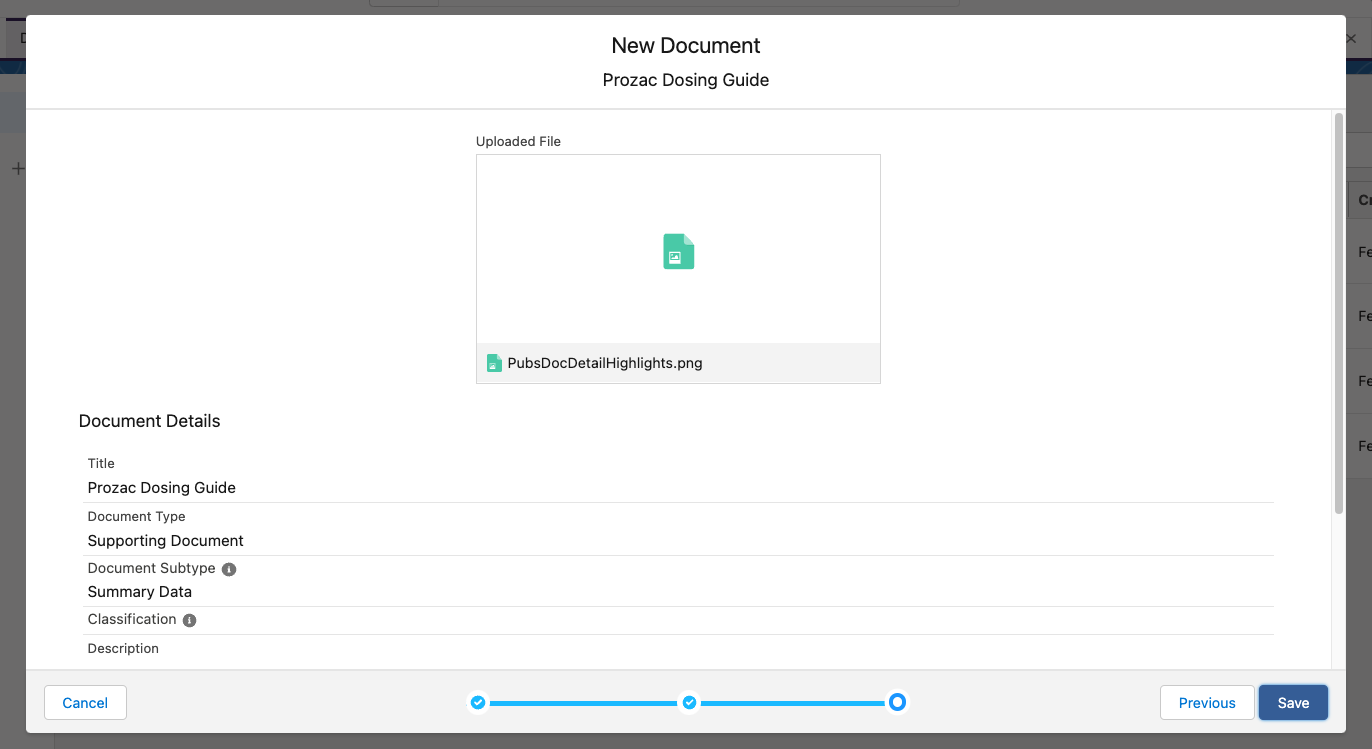
Task: Click the large green image file icon
Action: tap(678, 252)
